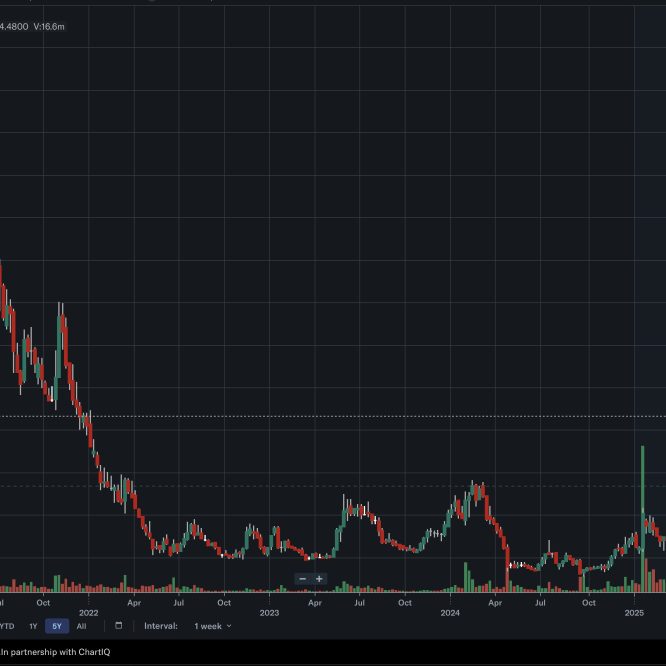This screenshot has height=666, width=666.
Task: Click the zoom out minus button
Action: 302,579
